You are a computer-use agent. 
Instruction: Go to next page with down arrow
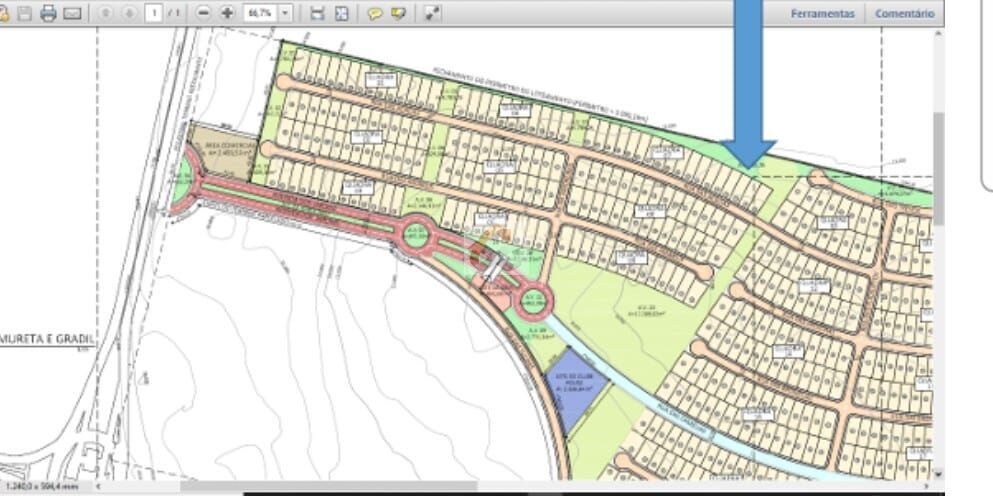click(129, 13)
